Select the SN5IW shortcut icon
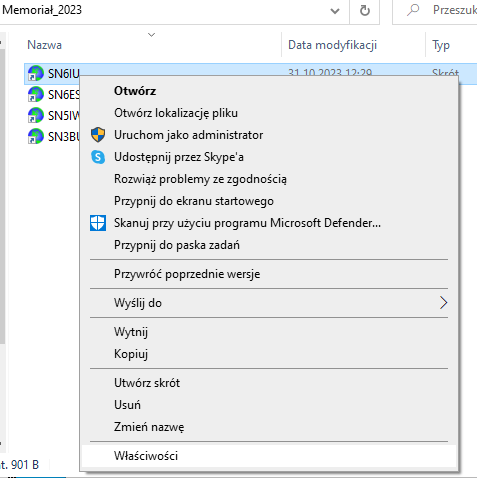This screenshot has height=478, width=477. point(36,115)
